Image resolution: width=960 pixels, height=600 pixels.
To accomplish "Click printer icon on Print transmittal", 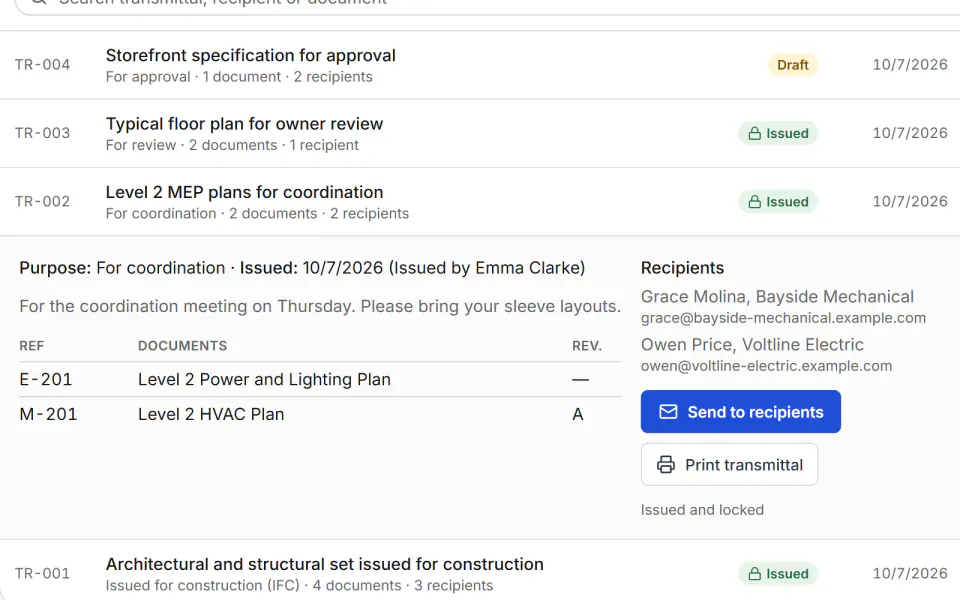I will coord(666,465).
